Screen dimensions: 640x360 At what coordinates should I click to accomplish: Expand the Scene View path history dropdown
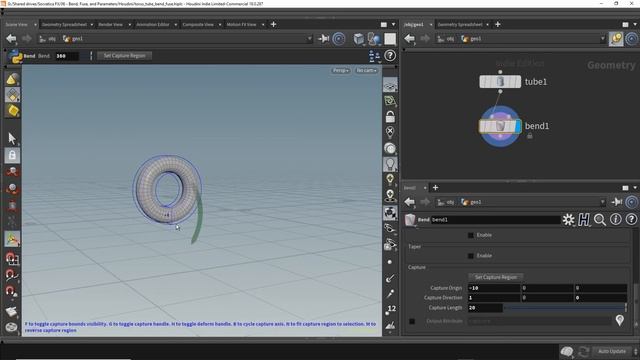(x=310, y=39)
